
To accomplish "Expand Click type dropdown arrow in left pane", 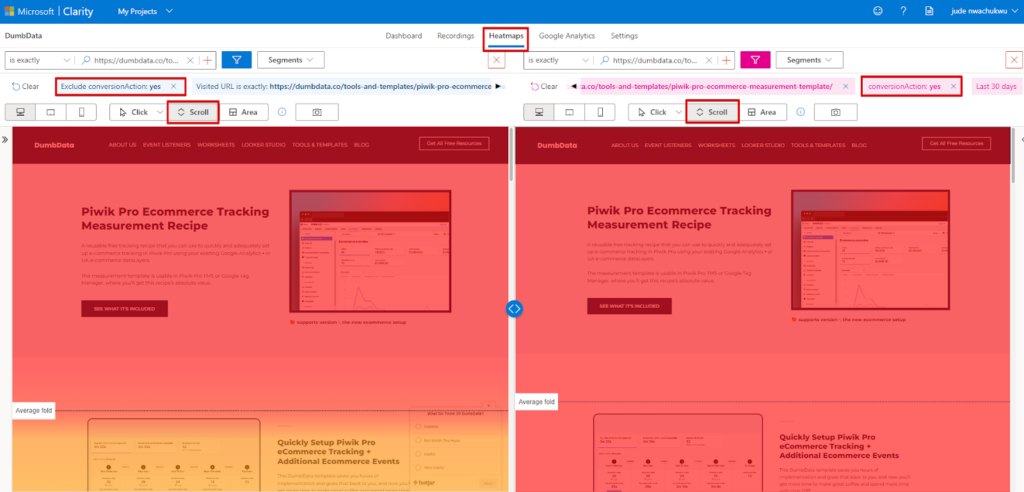I will pos(160,112).
